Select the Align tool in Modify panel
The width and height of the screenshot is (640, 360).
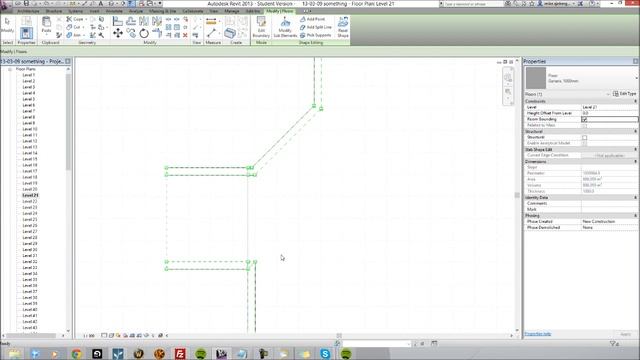pos(118,21)
